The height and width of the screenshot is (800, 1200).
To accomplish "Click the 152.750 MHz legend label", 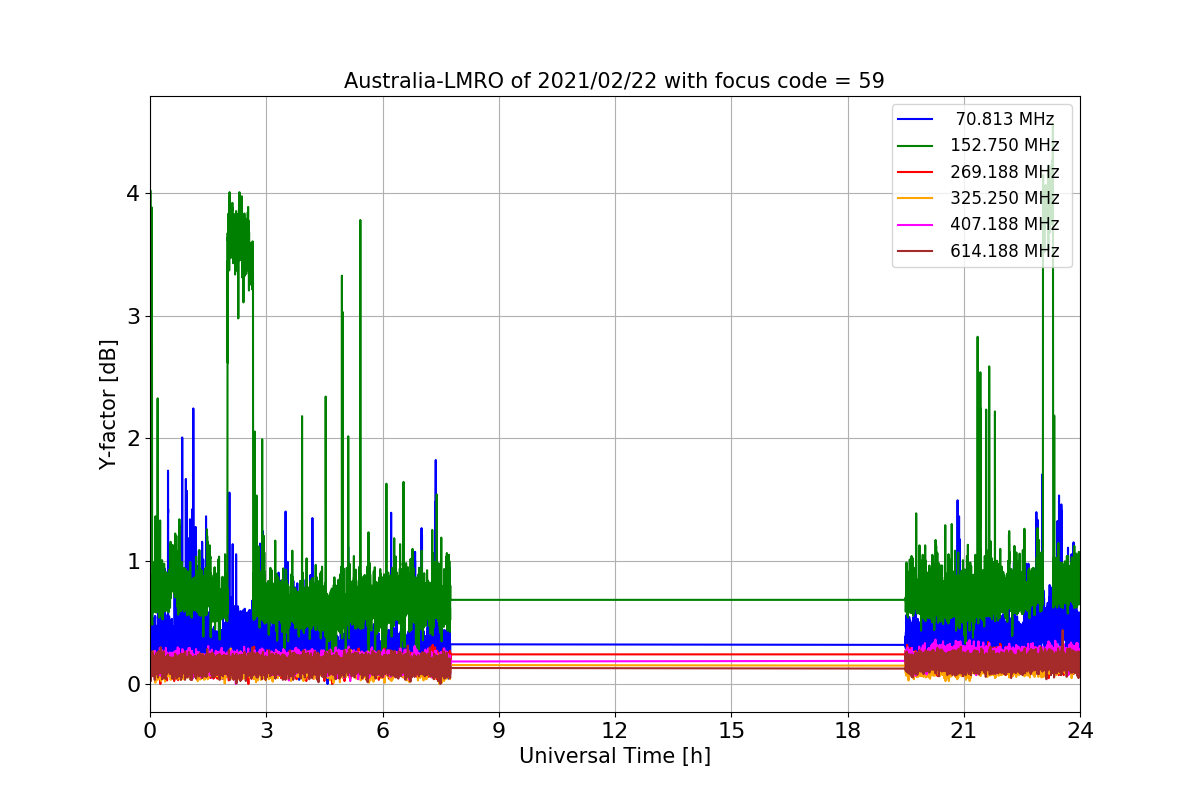I will [1005, 145].
